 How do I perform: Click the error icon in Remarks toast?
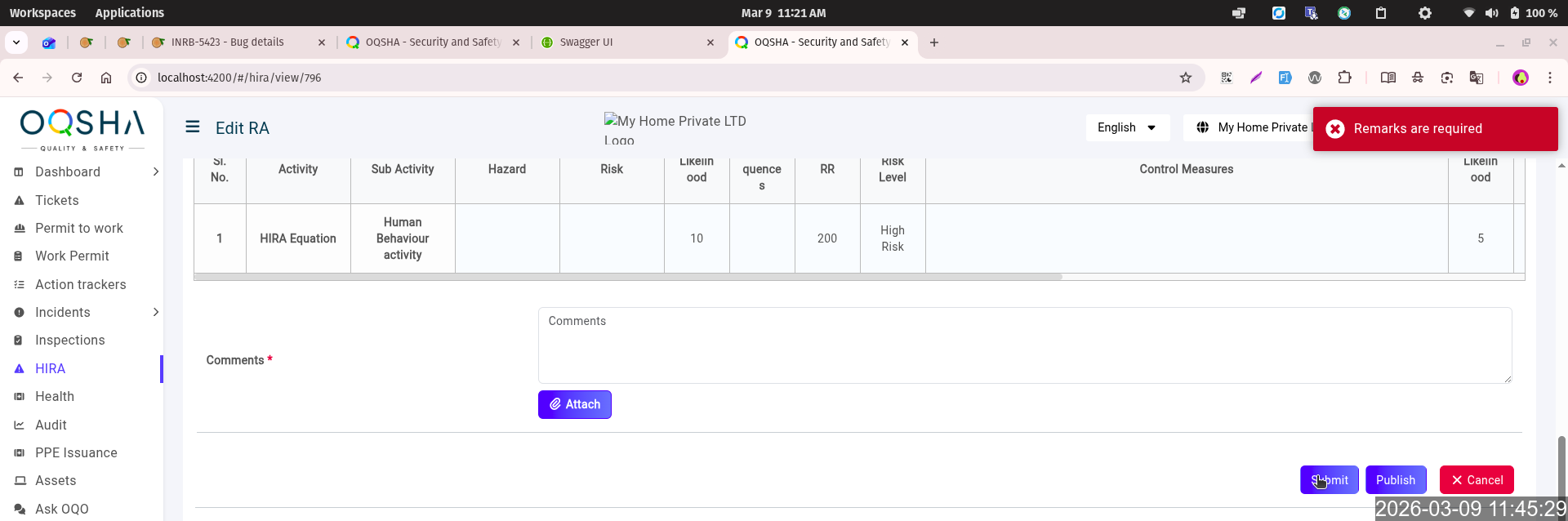(1335, 129)
